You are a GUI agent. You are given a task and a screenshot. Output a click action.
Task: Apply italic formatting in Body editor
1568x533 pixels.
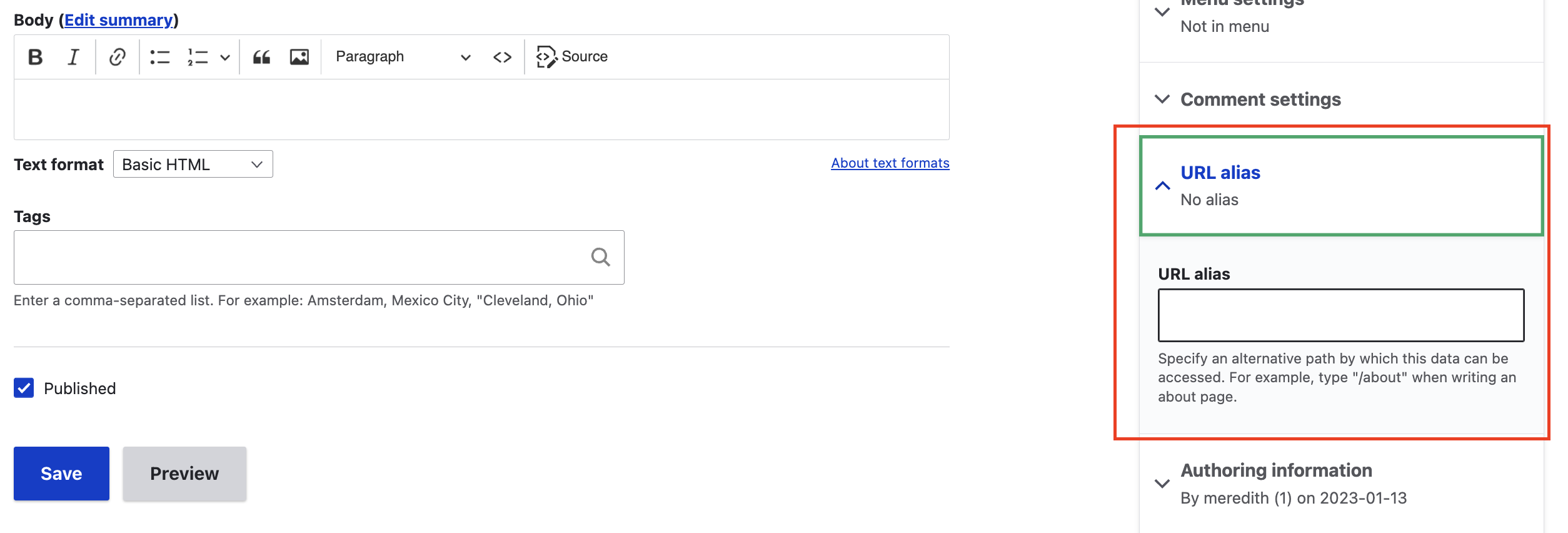point(73,57)
